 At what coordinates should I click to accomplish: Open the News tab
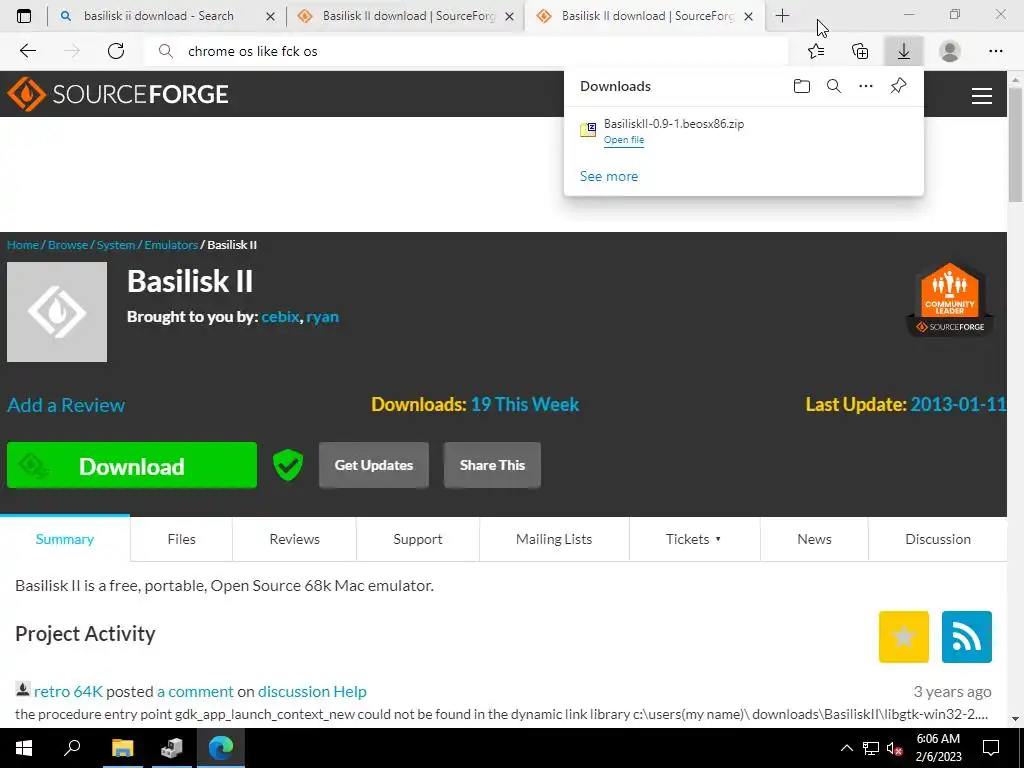click(x=814, y=539)
